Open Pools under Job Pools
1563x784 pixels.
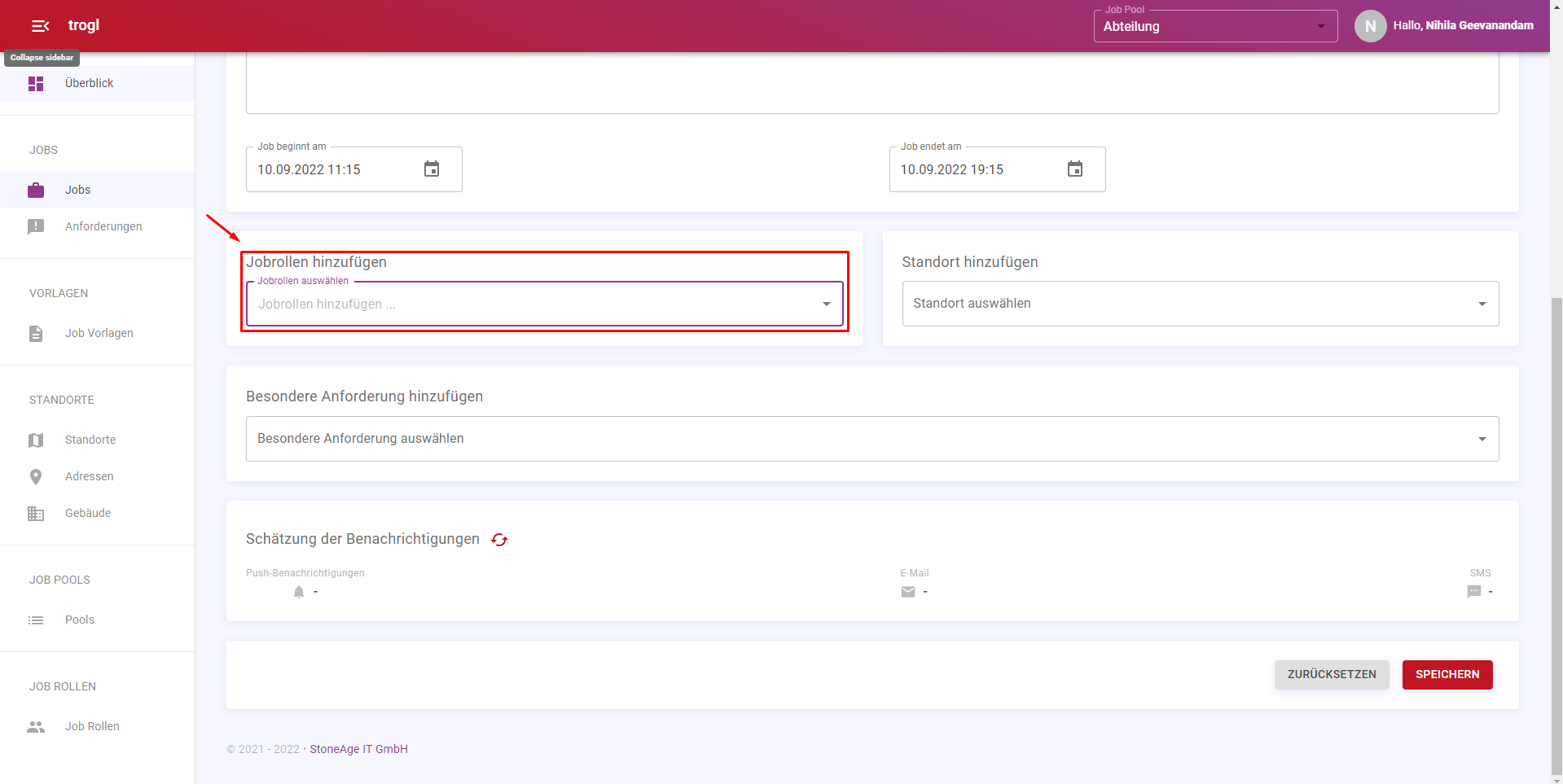click(79, 620)
